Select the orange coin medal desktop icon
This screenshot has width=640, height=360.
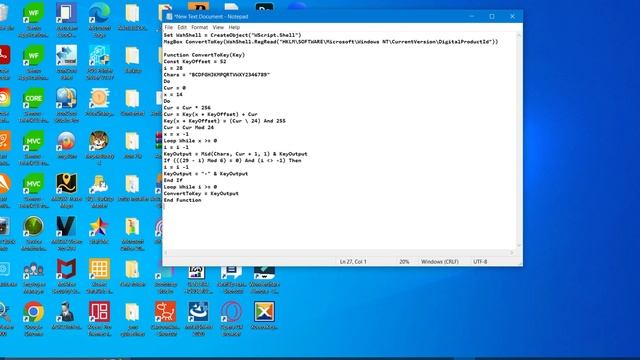[99, 98]
